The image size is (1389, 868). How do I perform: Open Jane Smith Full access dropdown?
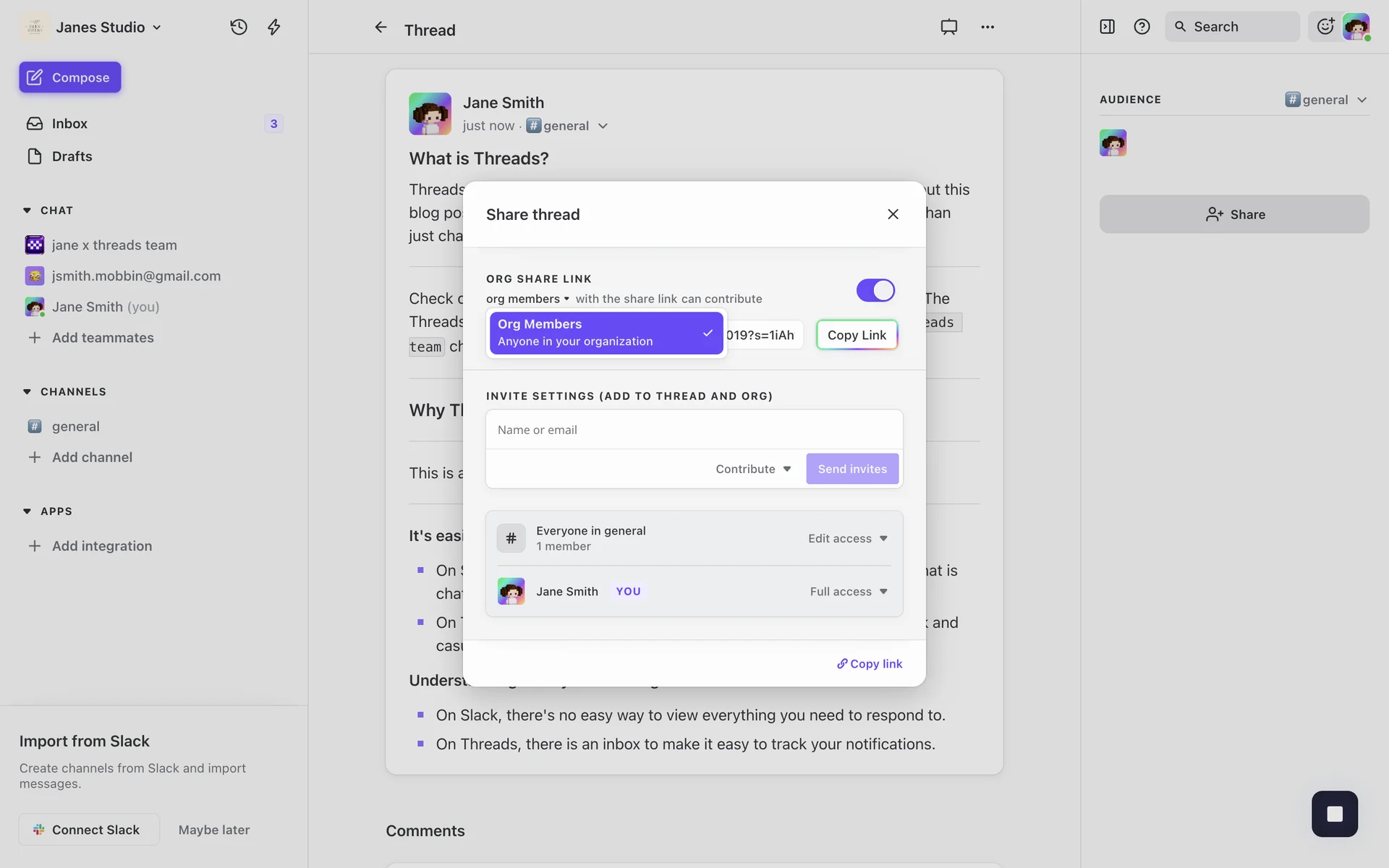[848, 592]
